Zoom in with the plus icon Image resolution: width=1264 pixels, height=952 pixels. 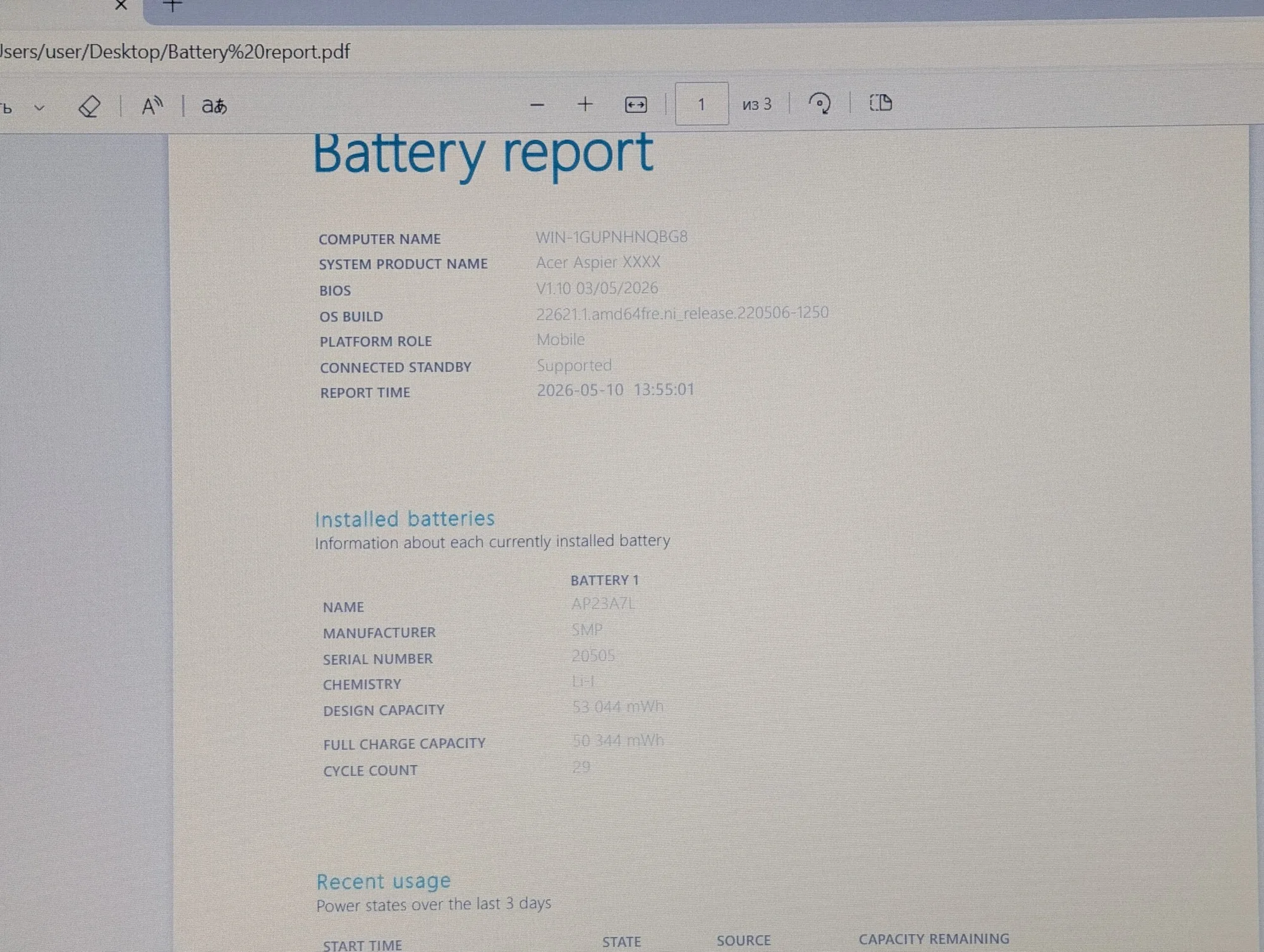click(x=585, y=104)
